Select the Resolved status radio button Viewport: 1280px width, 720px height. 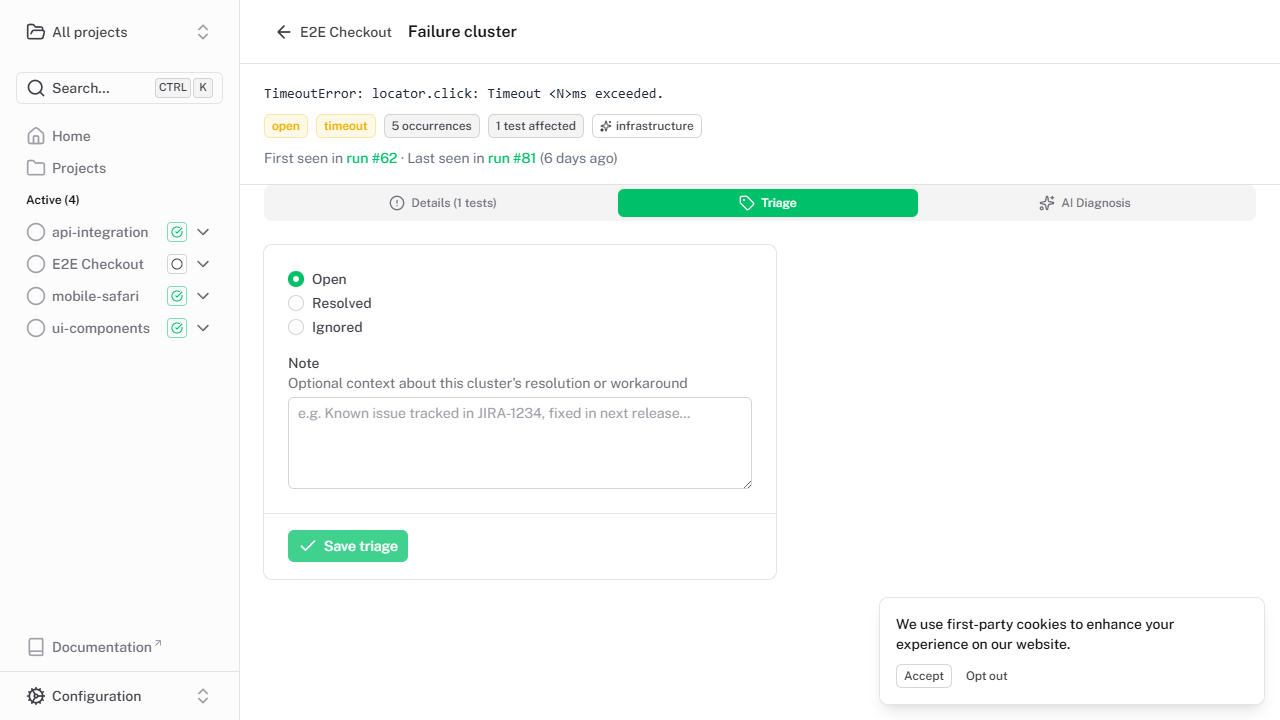pos(296,303)
